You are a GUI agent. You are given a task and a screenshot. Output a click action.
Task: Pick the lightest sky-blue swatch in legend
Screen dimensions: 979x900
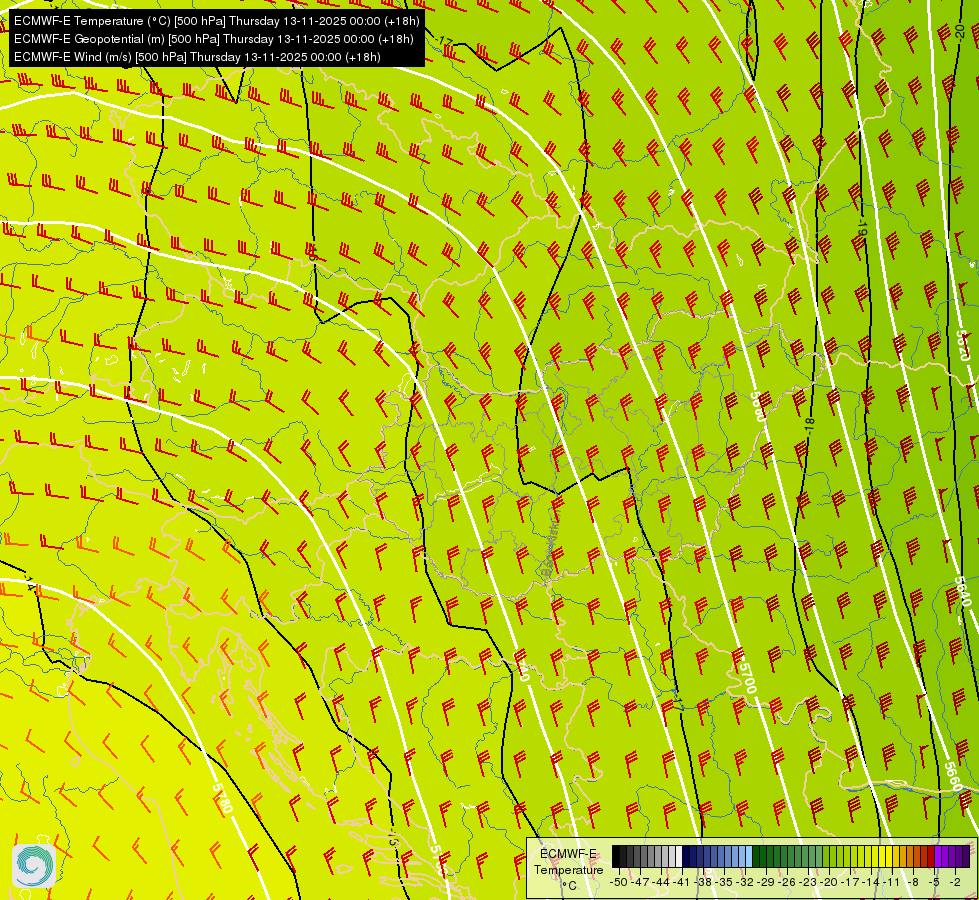(749, 856)
